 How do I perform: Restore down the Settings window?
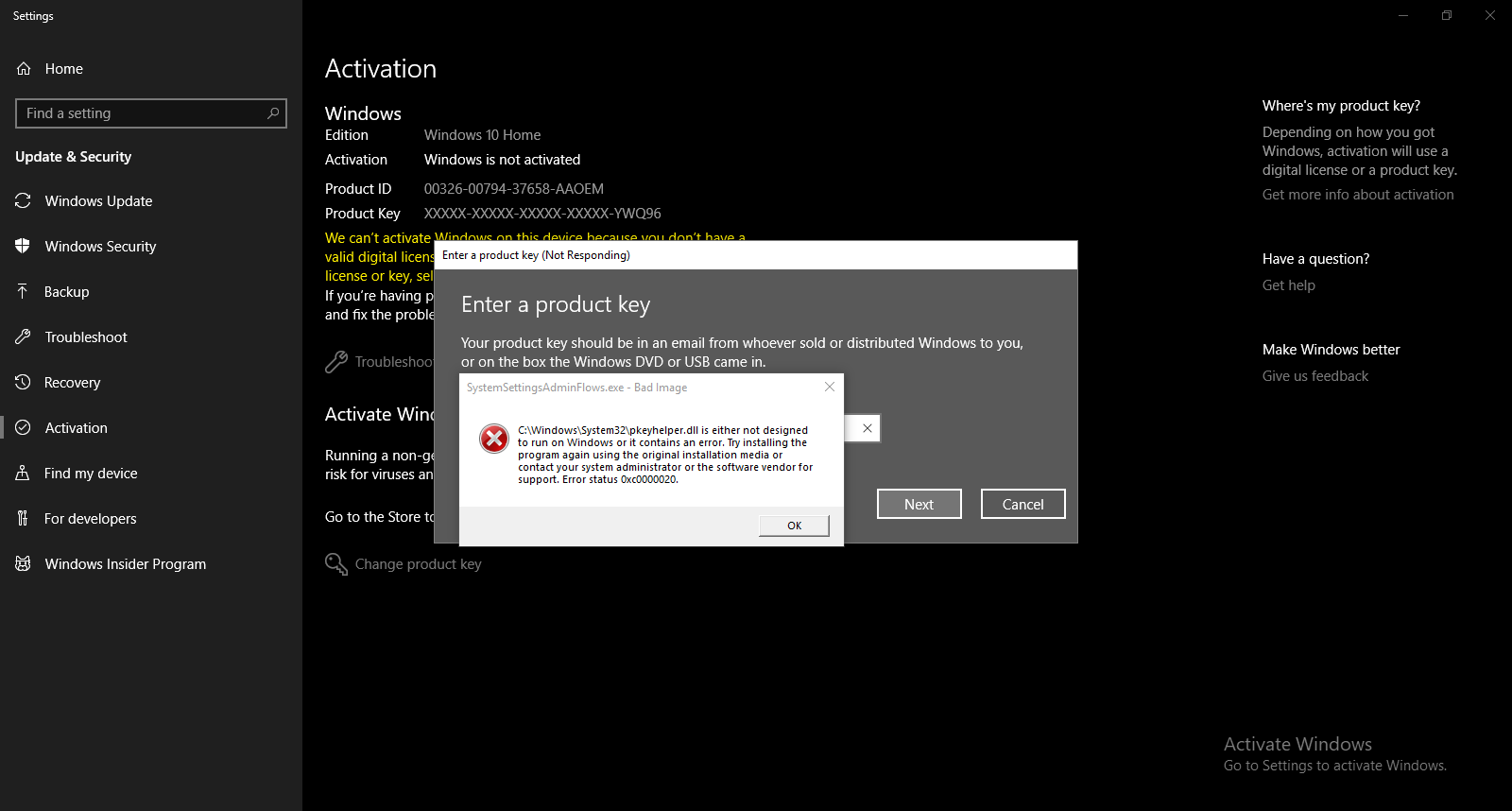(x=1447, y=15)
